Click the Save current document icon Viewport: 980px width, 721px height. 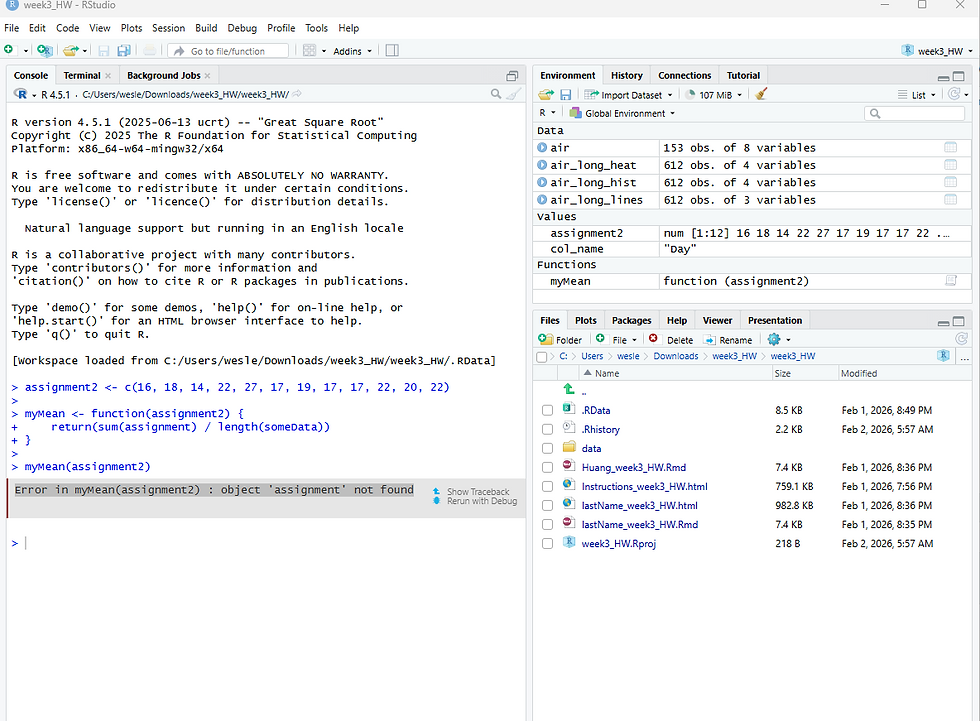[104, 51]
